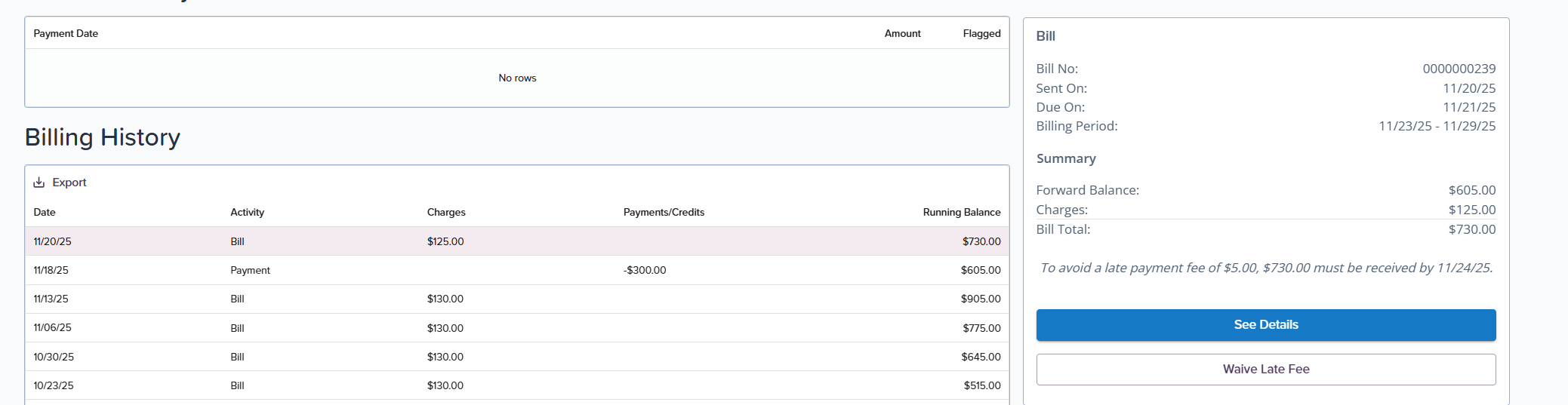Select the 10/30/25 bill row
Viewport: 1568px width, 405px height.
tap(516, 357)
